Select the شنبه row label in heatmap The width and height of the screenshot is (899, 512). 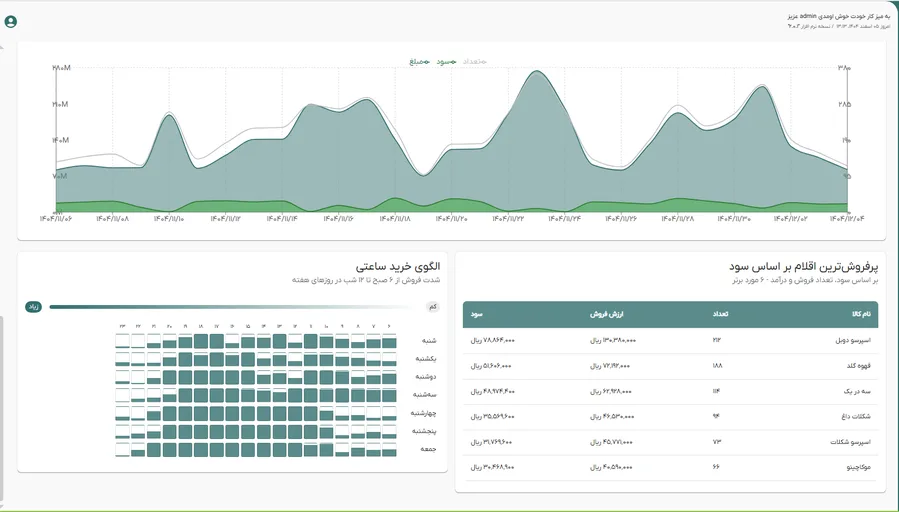point(429,341)
